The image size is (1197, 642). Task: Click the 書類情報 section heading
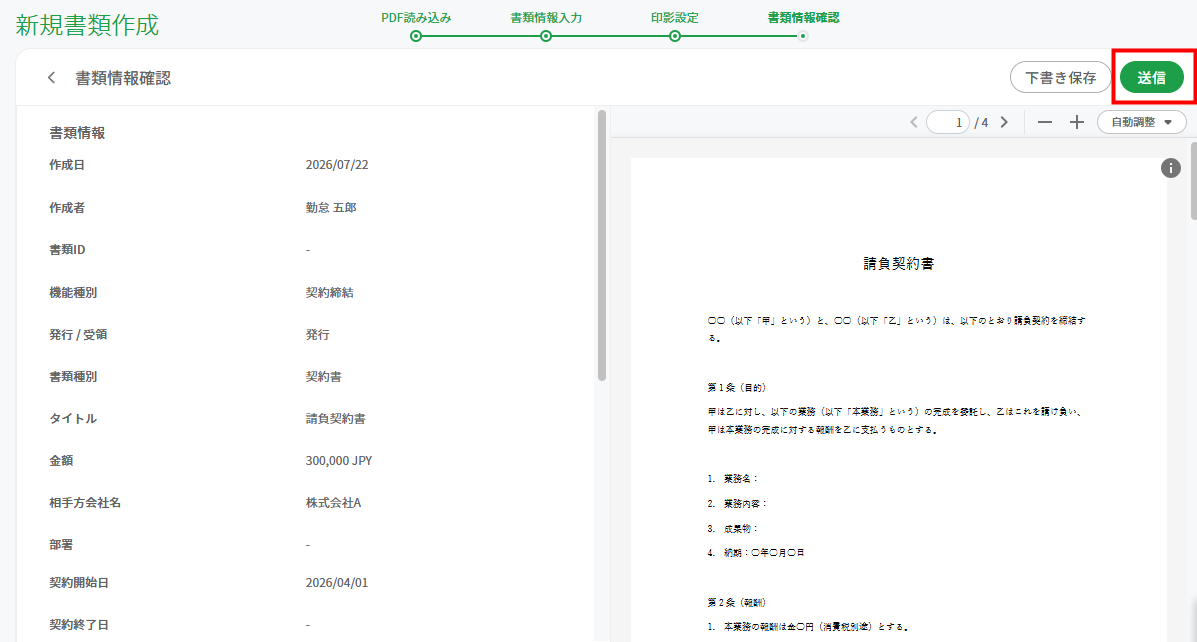click(77, 133)
